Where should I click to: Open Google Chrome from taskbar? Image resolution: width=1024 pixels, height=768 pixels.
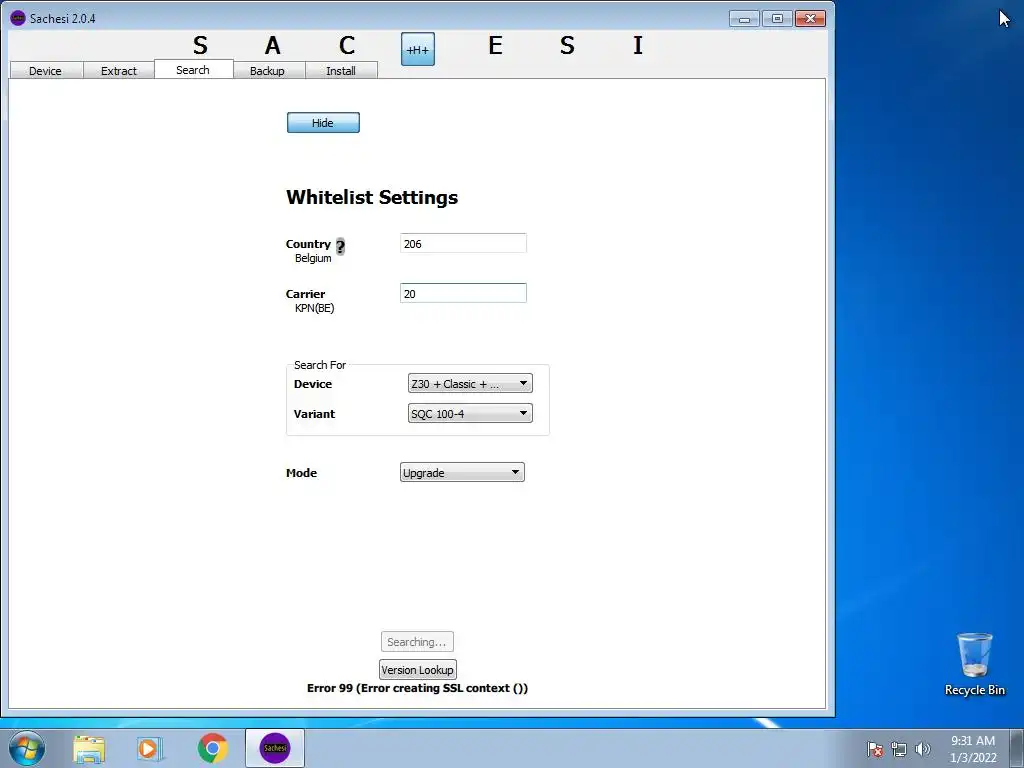point(212,748)
